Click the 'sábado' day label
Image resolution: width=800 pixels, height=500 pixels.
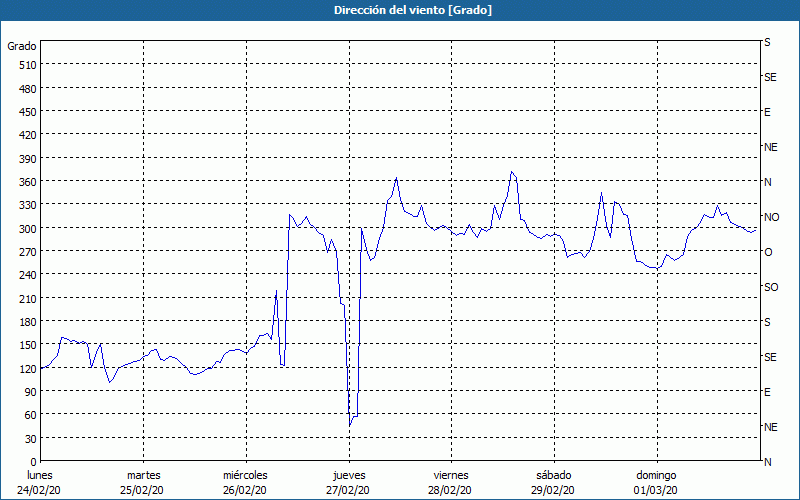[x=554, y=476]
